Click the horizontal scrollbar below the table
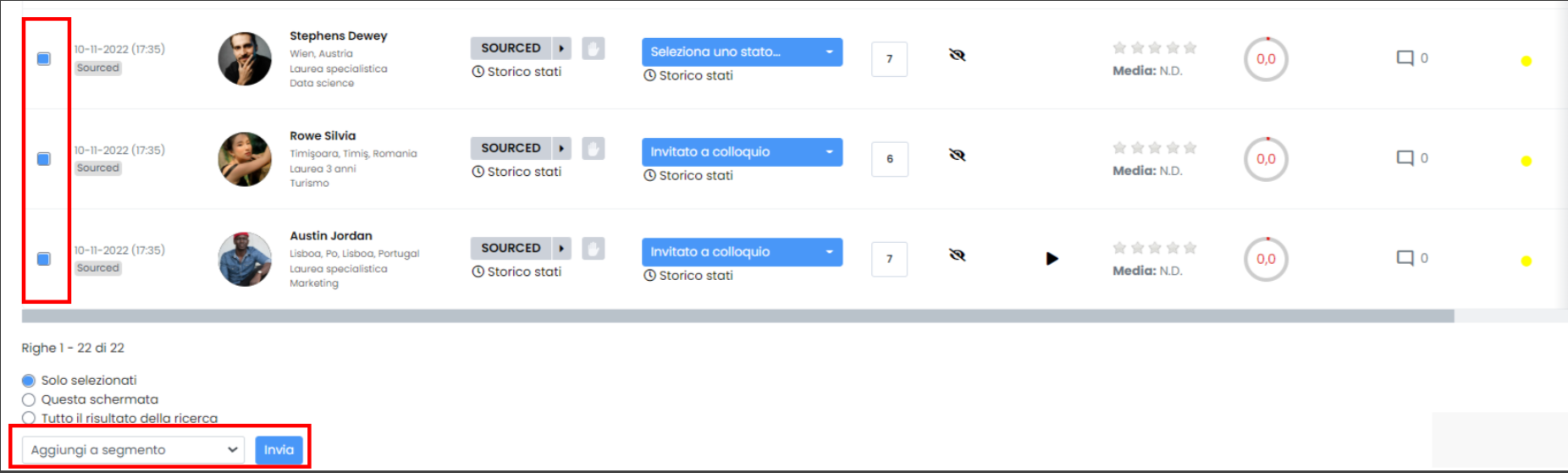This screenshot has height=473, width=1568. 737,316
